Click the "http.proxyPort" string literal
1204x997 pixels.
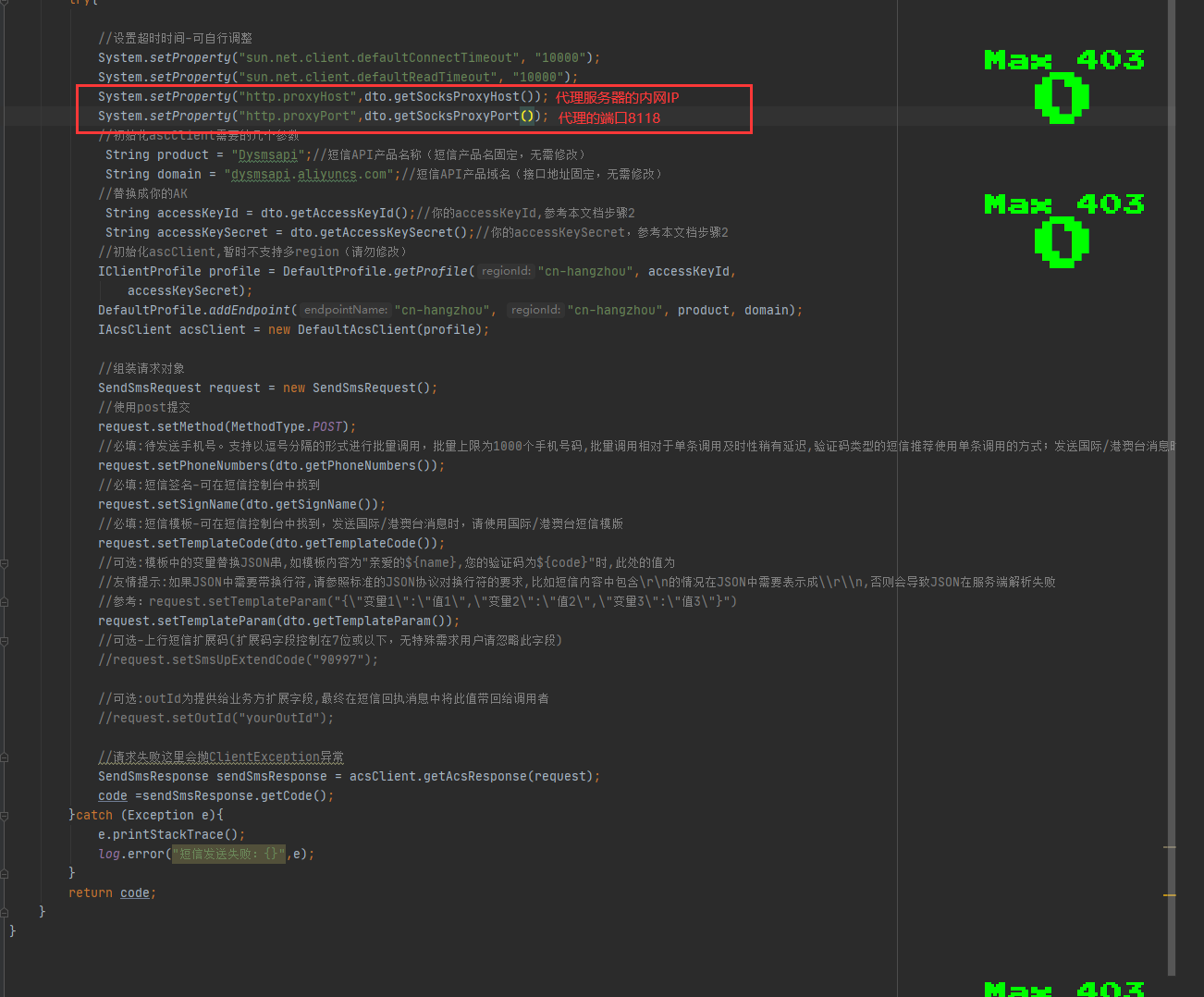[x=298, y=116]
